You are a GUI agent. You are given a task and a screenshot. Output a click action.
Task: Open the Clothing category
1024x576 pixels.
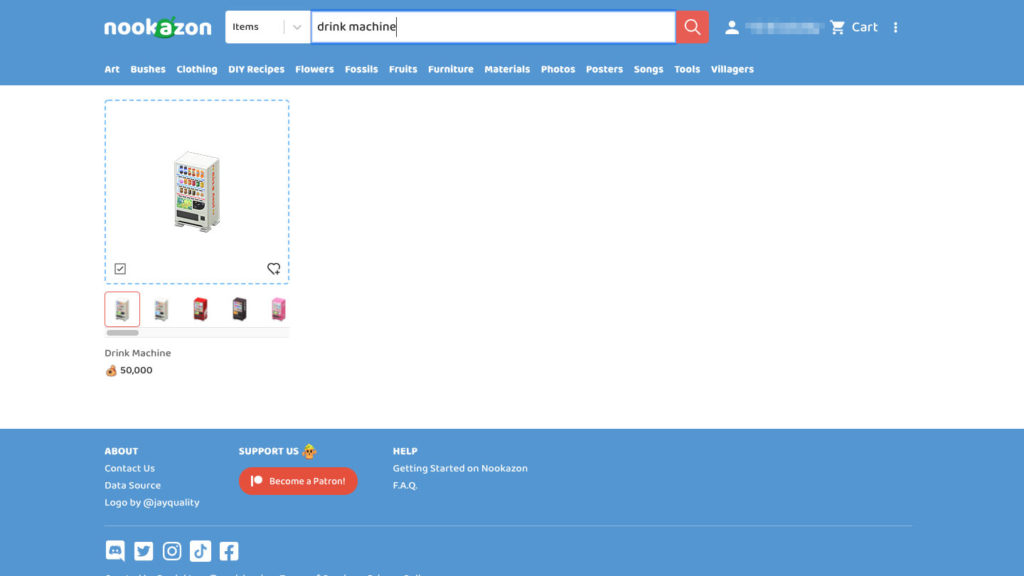[x=197, y=69]
